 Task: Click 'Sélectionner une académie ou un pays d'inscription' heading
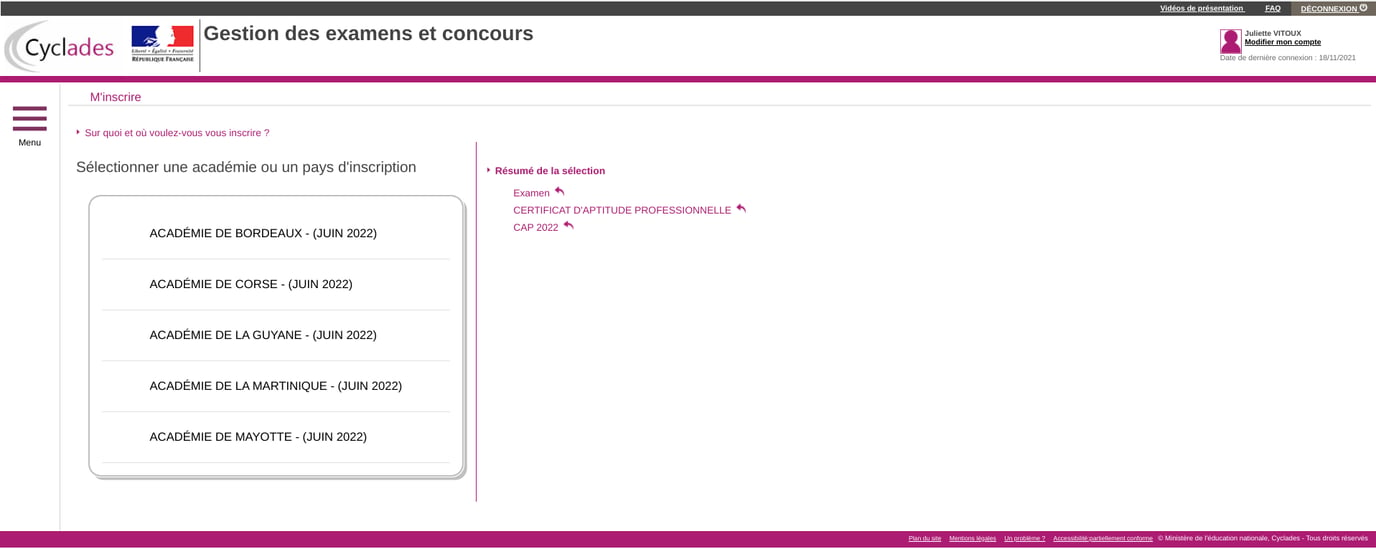pyautogui.click(x=246, y=167)
